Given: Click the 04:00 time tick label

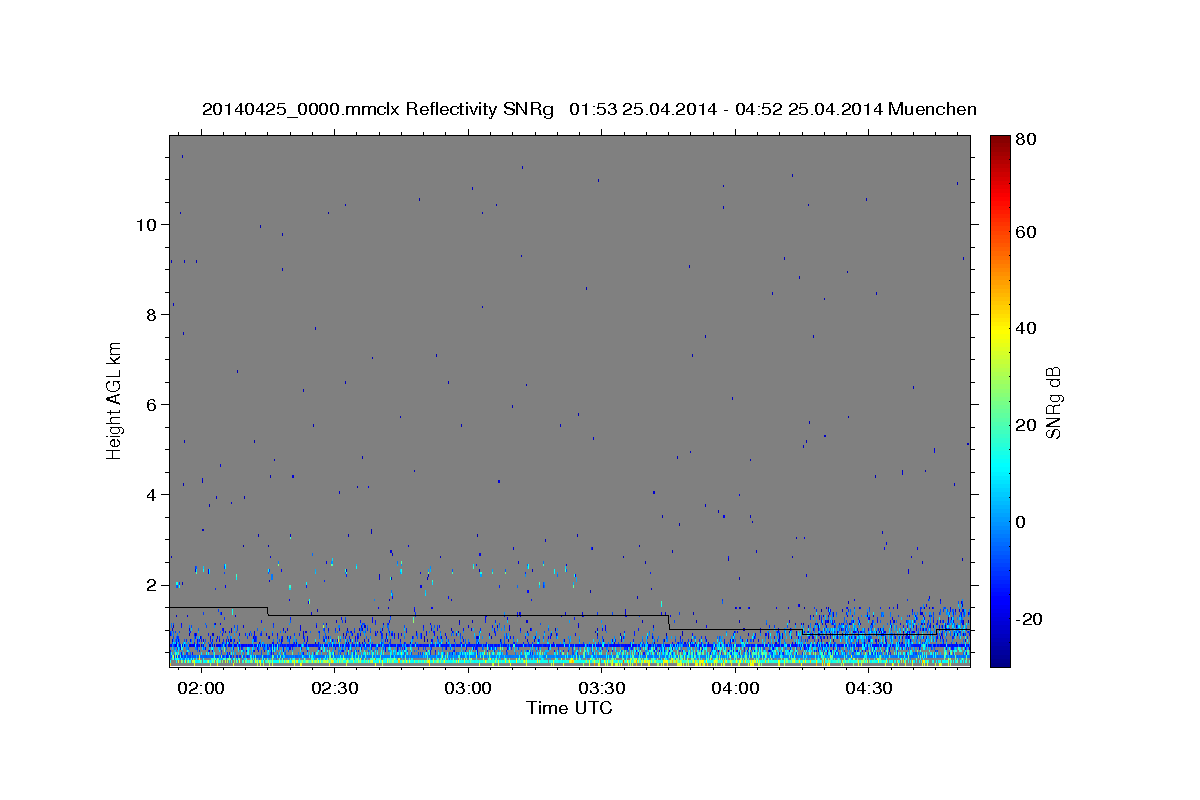Looking at the screenshot, I should pos(736,688).
